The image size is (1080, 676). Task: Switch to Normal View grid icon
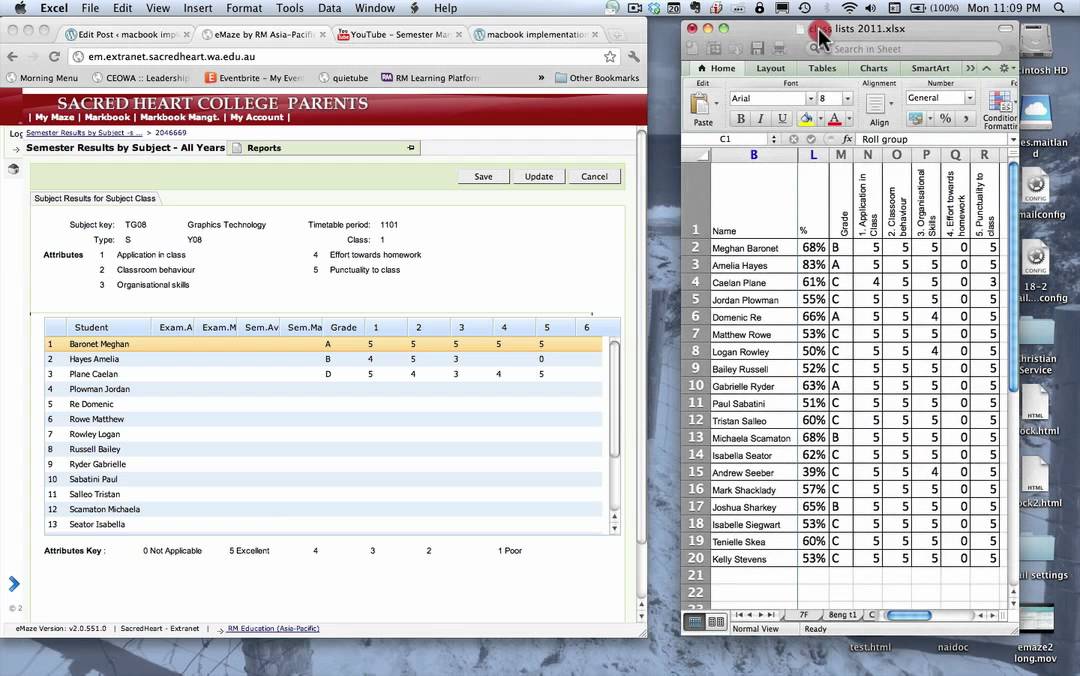coord(695,622)
